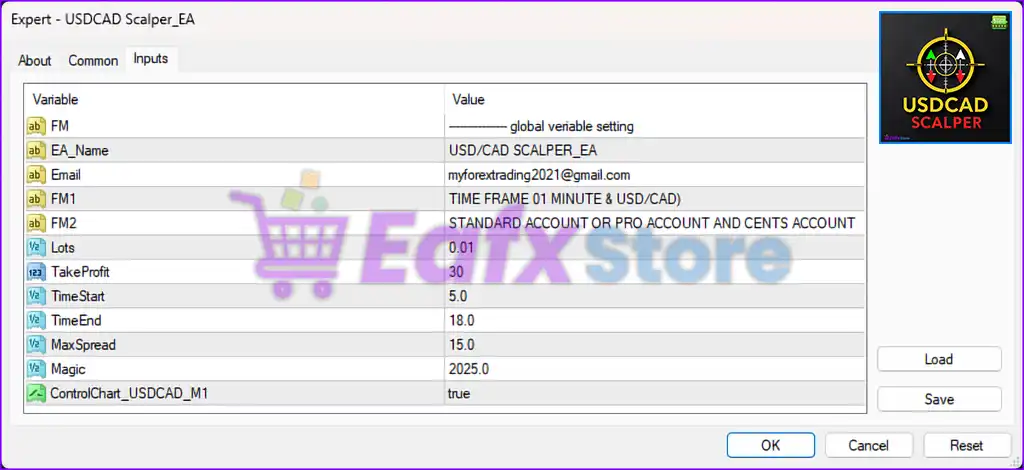Load a saved input preset
The image size is (1024, 470).
click(x=939, y=359)
